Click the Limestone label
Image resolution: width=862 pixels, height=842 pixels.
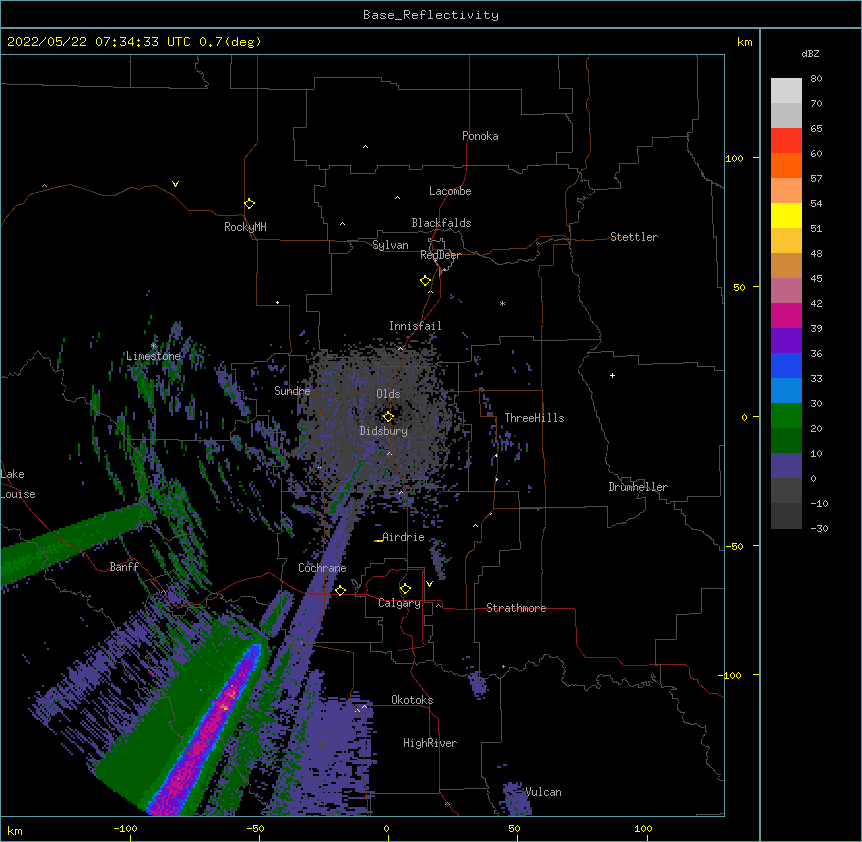(153, 356)
